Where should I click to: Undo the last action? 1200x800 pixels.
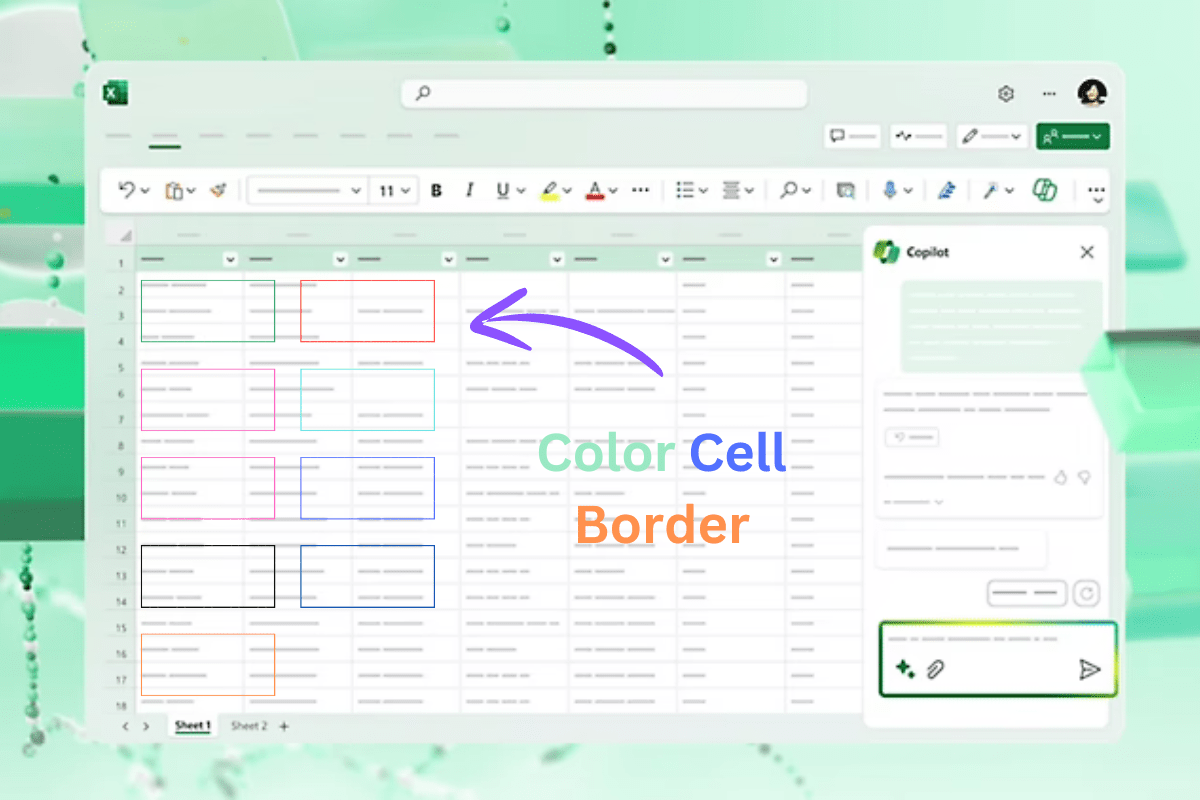(x=126, y=190)
